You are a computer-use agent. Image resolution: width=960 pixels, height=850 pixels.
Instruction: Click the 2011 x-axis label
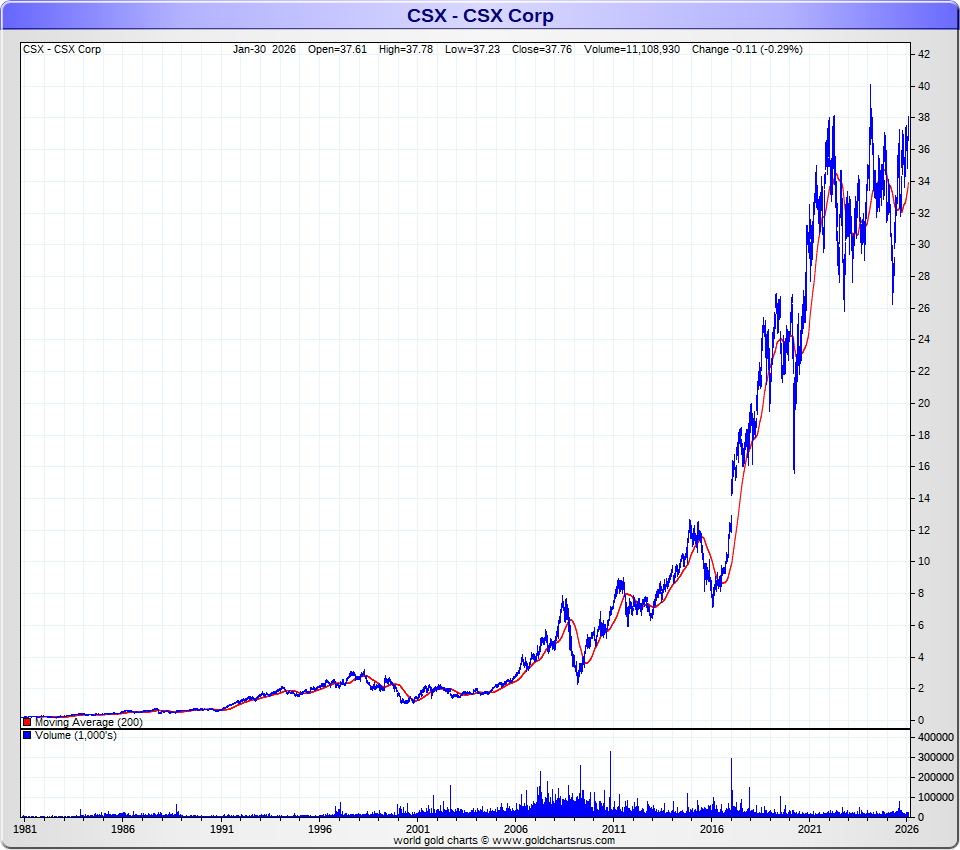[x=613, y=829]
